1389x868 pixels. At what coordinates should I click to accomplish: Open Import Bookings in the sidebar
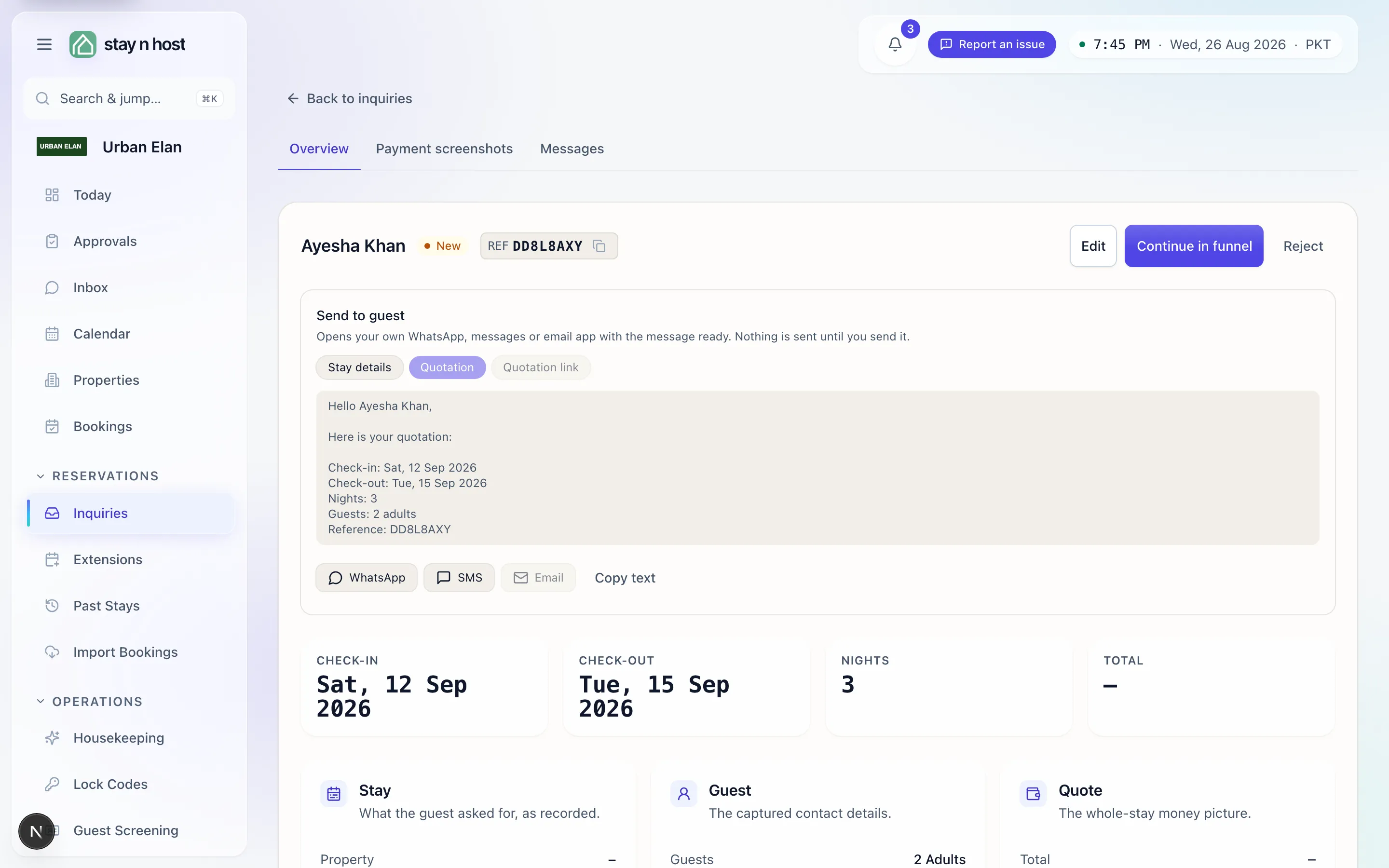(130, 652)
